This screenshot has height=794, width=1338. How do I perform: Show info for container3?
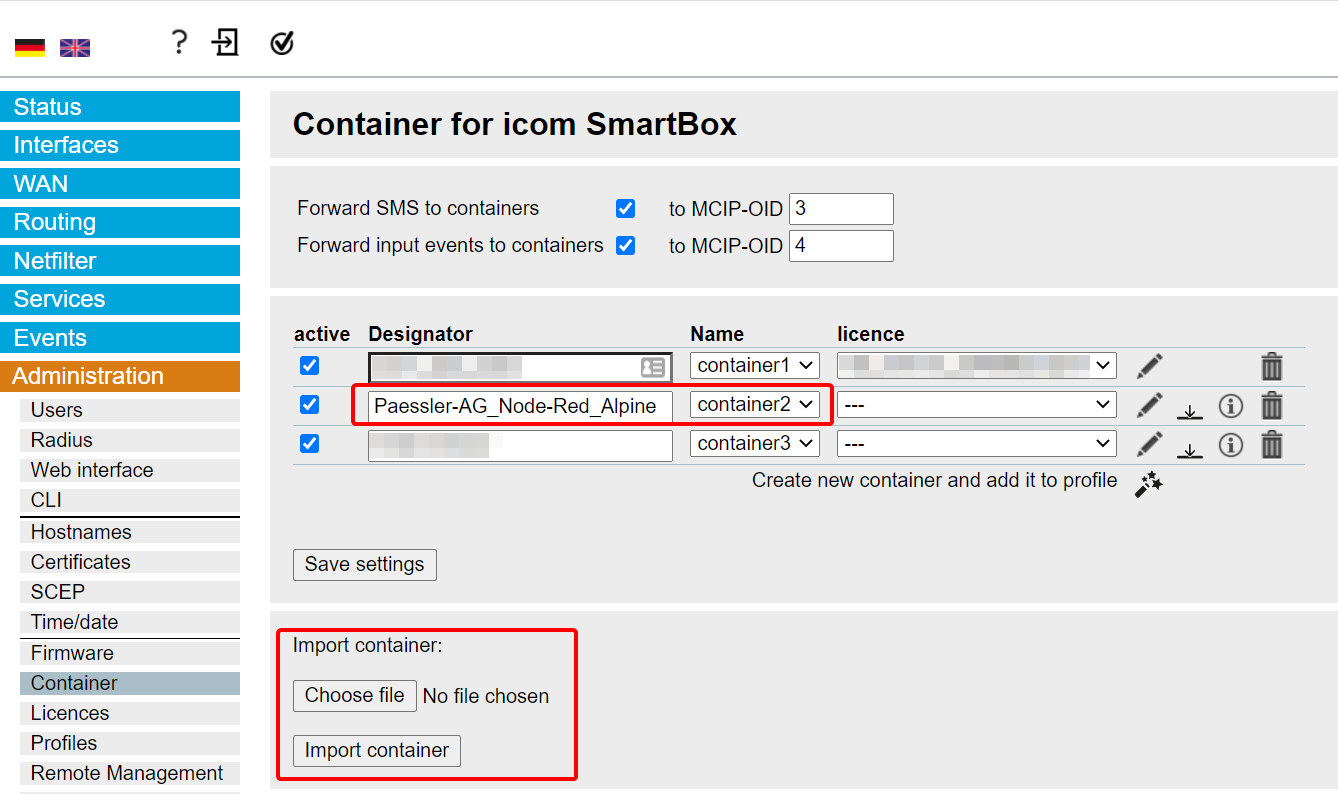coord(1230,444)
